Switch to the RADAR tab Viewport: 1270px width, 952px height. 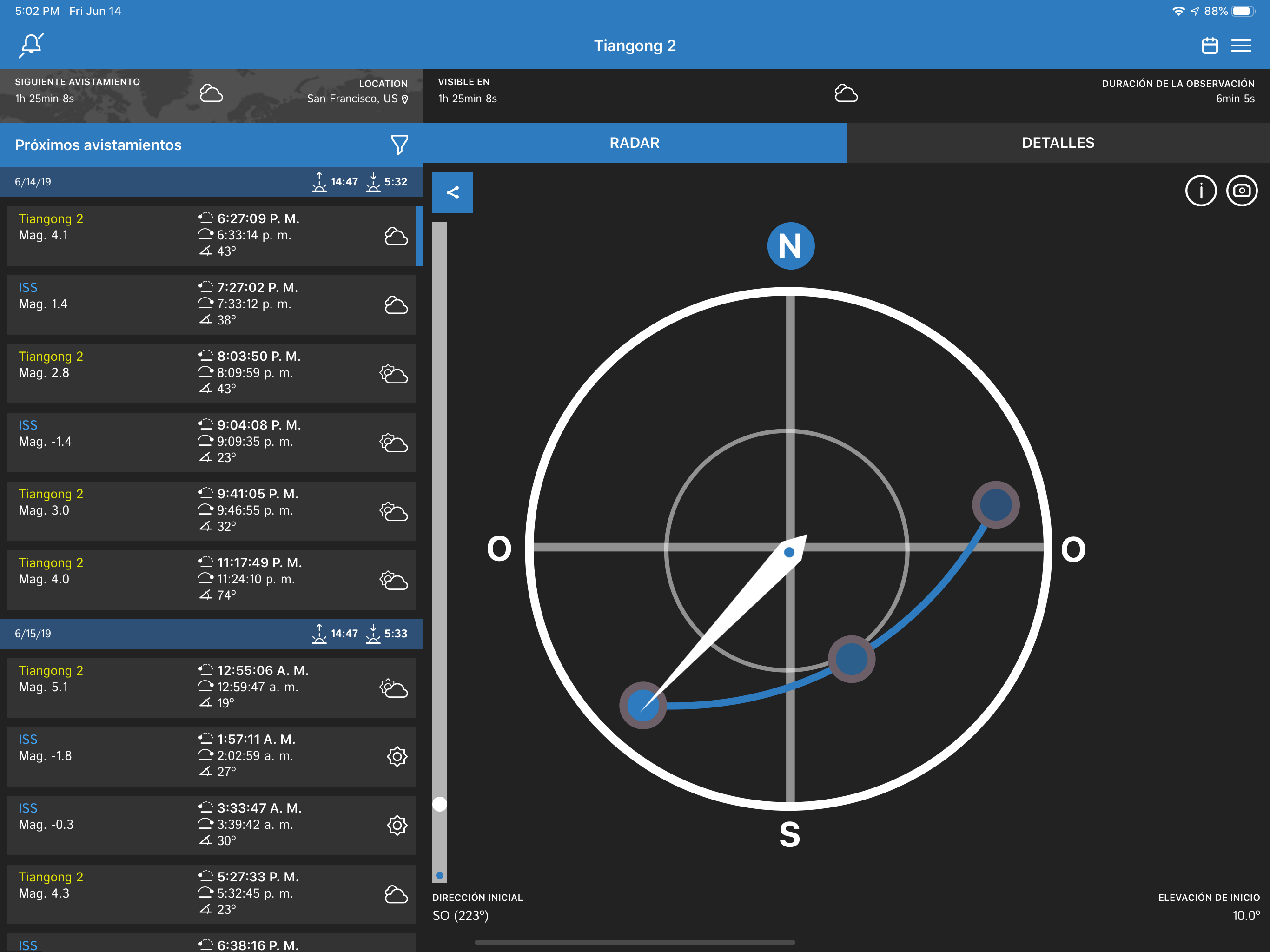click(x=634, y=142)
